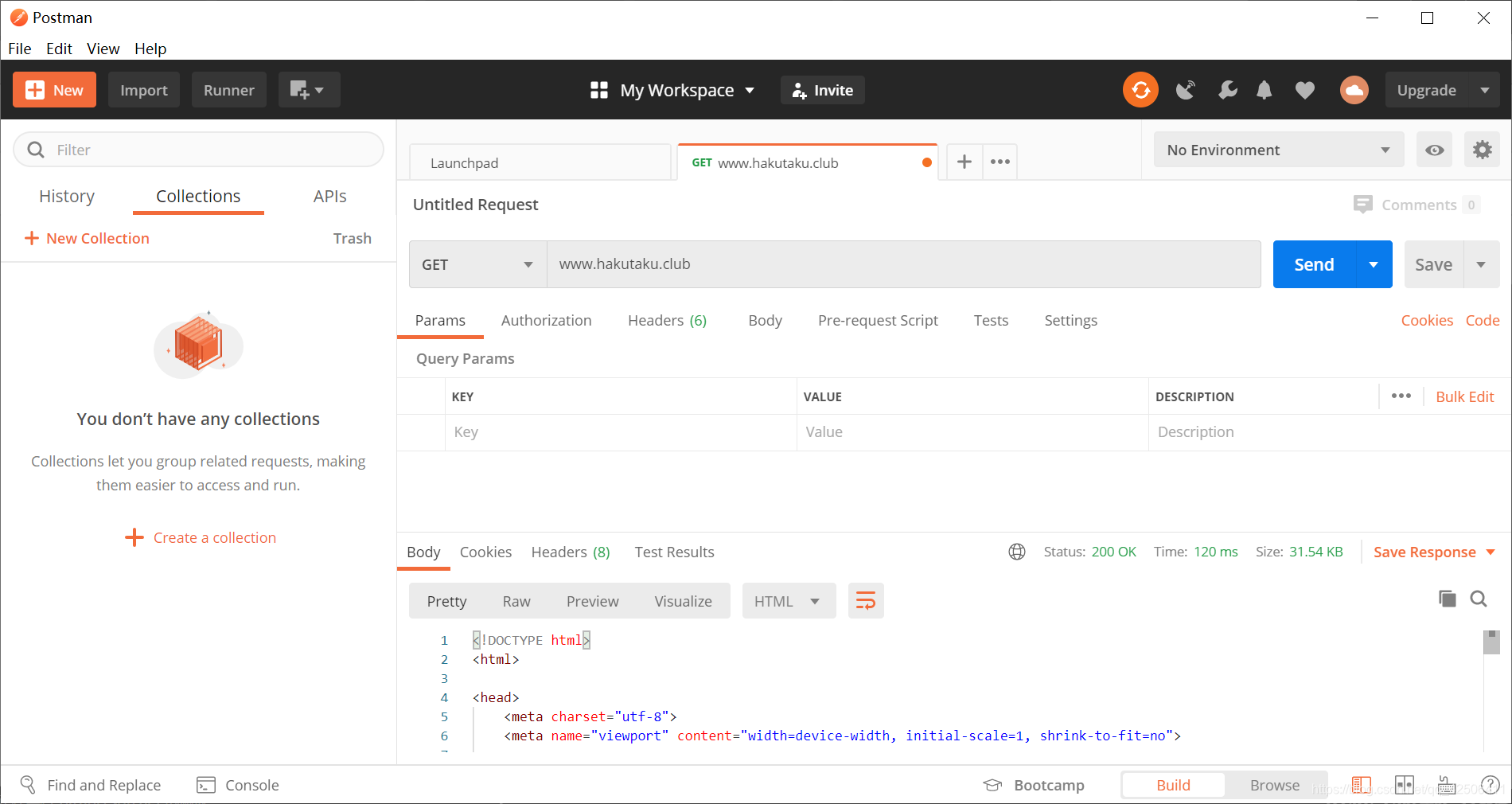Search within the response body
The height and width of the screenshot is (804, 1512).
tap(1478, 599)
